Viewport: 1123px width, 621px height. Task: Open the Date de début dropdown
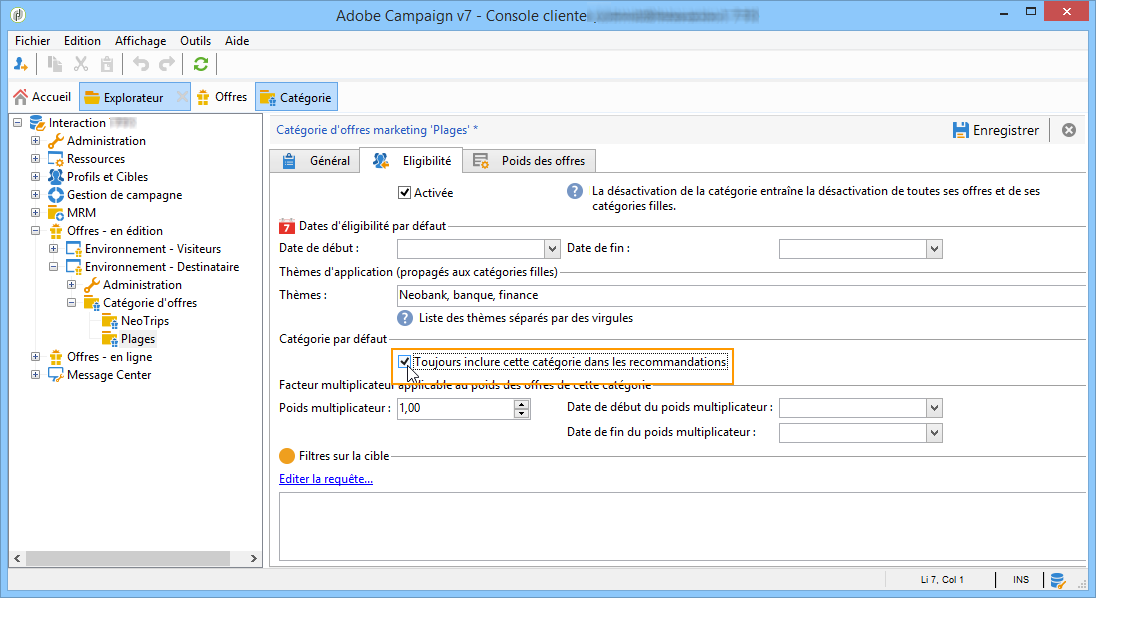pos(551,249)
